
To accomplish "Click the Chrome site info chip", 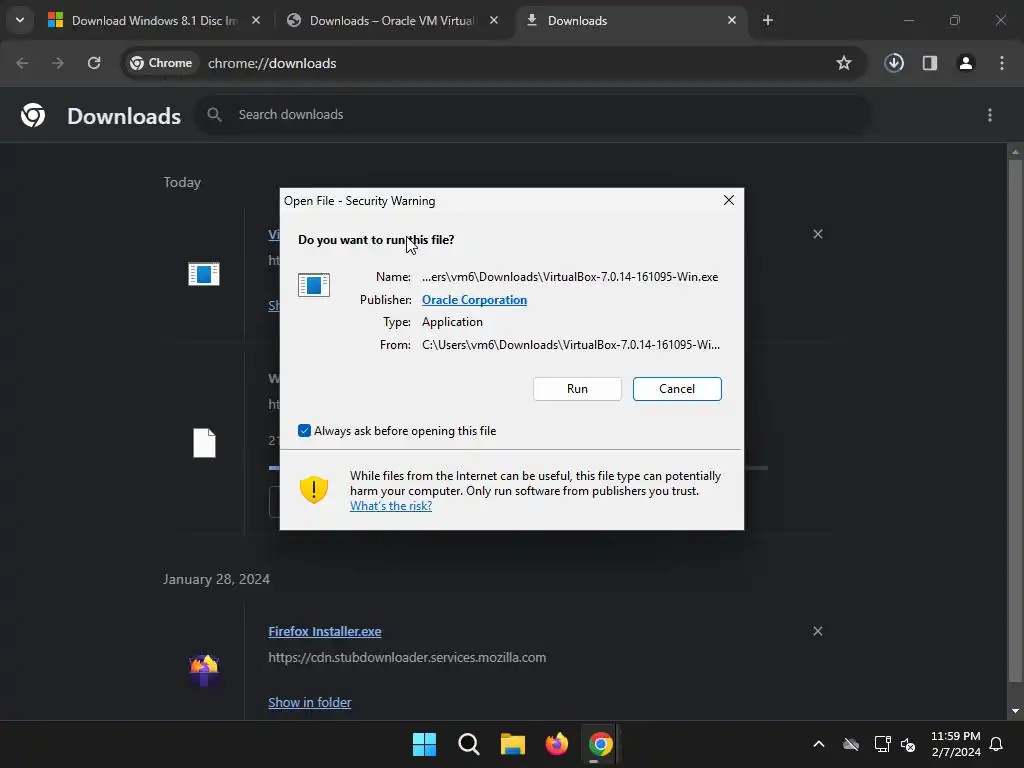I will coord(161,63).
